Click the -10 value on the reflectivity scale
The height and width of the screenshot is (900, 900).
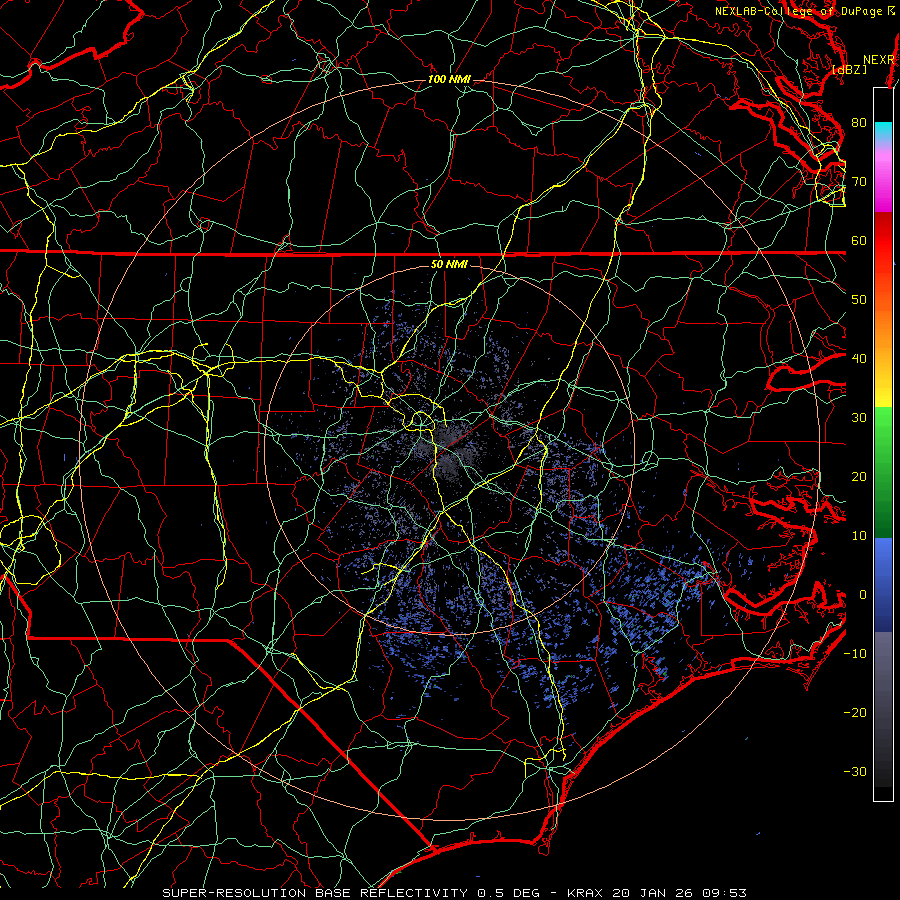[855, 654]
